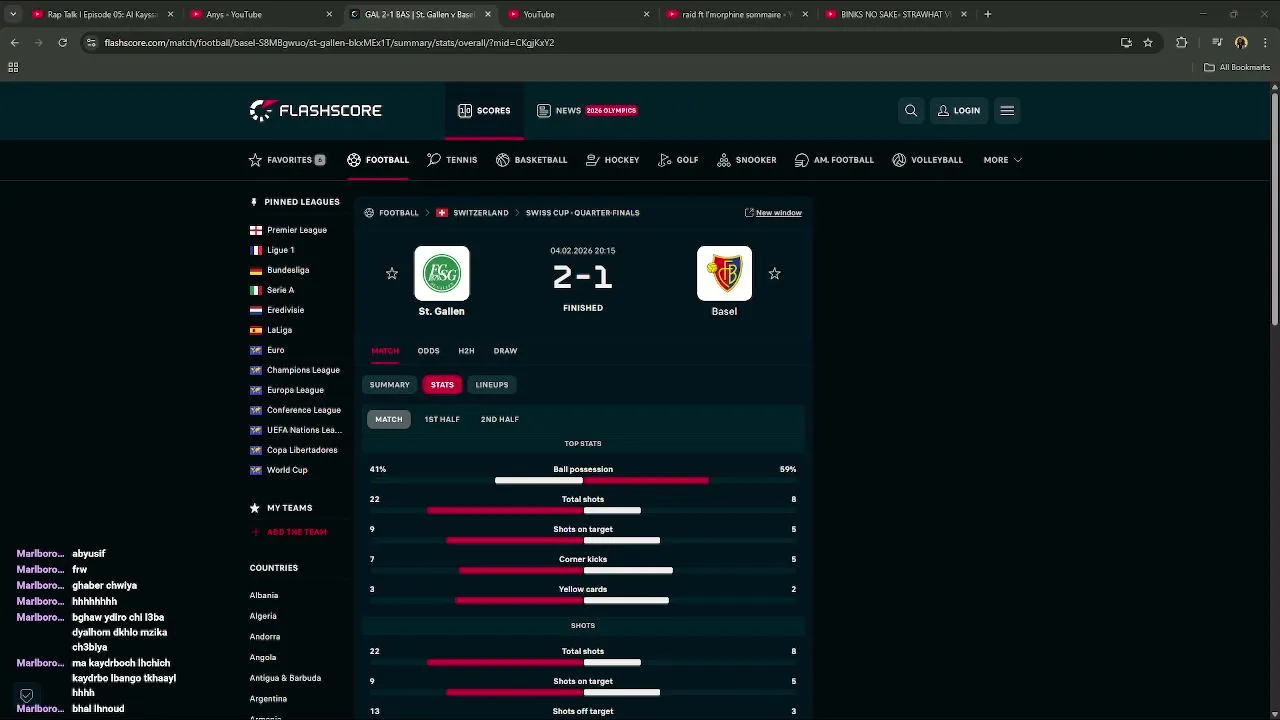The width and height of the screenshot is (1280, 720).
Task: Open the browser apps grid icon
Action: click(x=13, y=67)
